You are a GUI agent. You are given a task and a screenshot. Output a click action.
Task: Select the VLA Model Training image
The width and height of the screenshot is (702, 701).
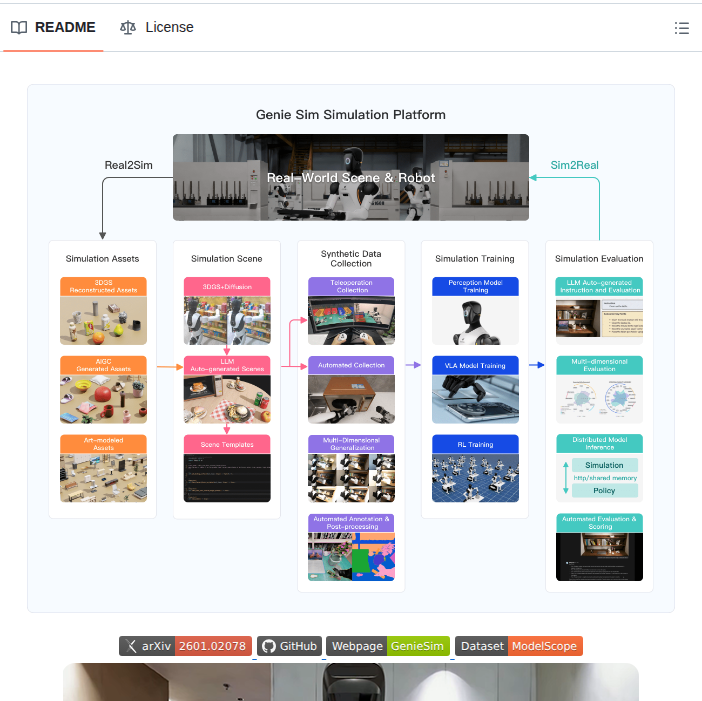pyautogui.click(x=475, y=398)
